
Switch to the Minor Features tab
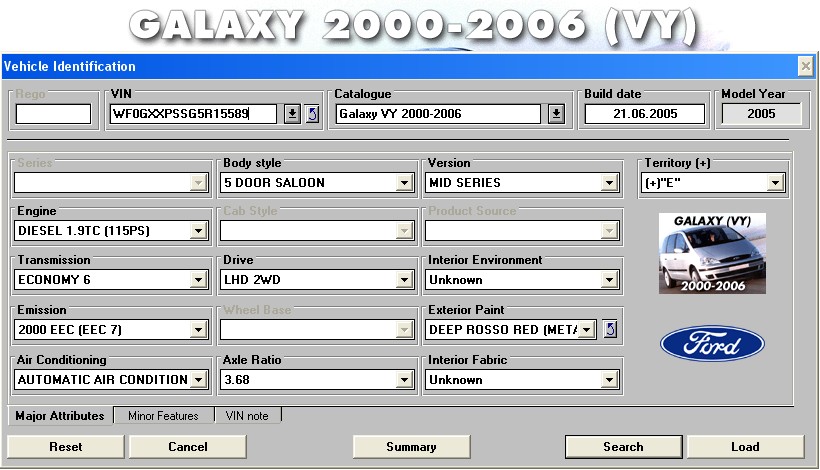163,415
